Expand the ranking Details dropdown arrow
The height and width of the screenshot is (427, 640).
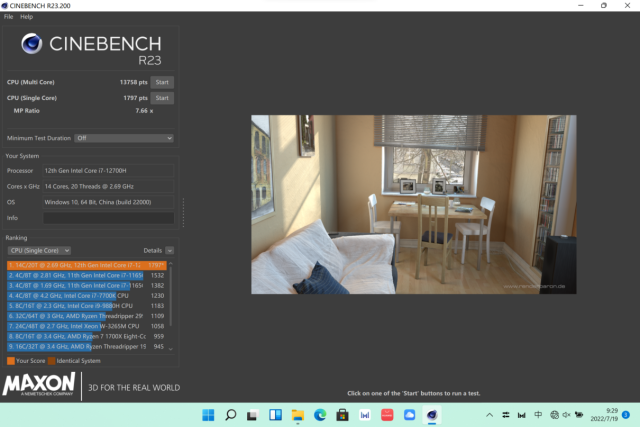170,250
